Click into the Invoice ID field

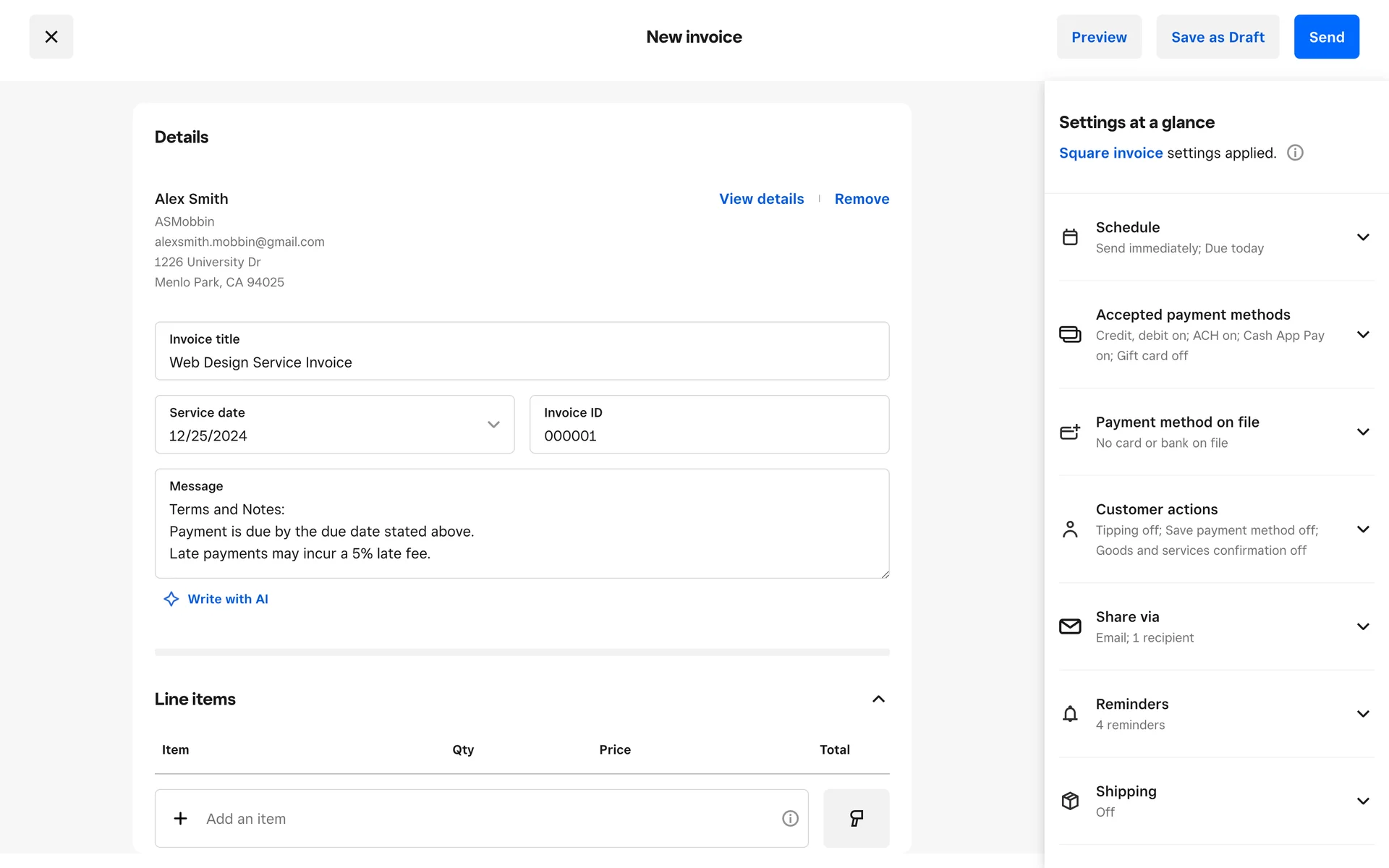[708, 435]
